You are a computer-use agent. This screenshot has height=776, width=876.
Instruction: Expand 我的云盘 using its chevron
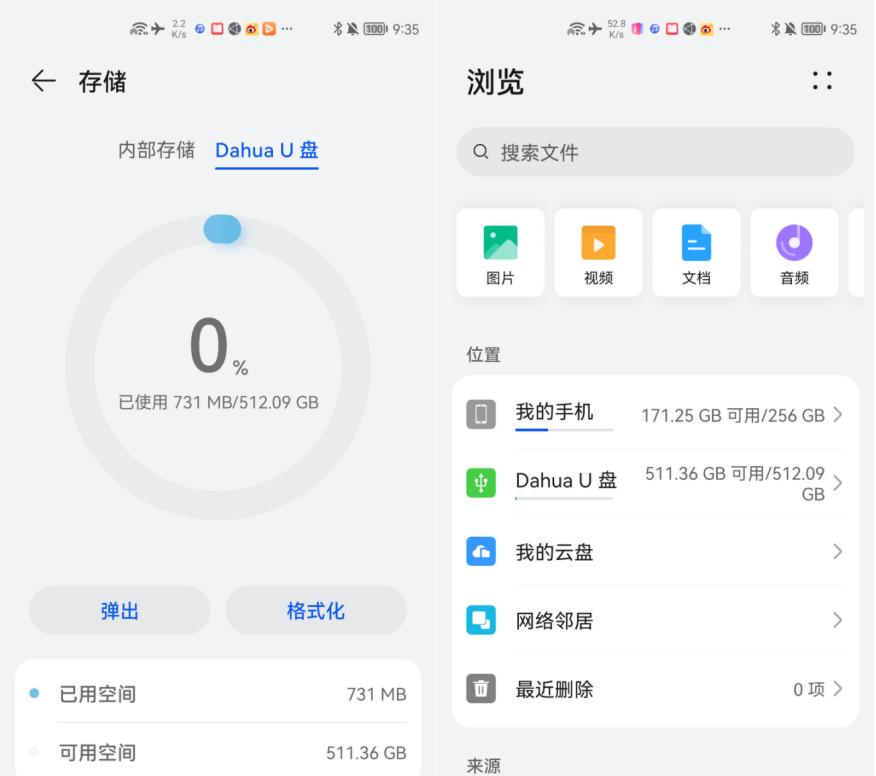coord(837,551)
